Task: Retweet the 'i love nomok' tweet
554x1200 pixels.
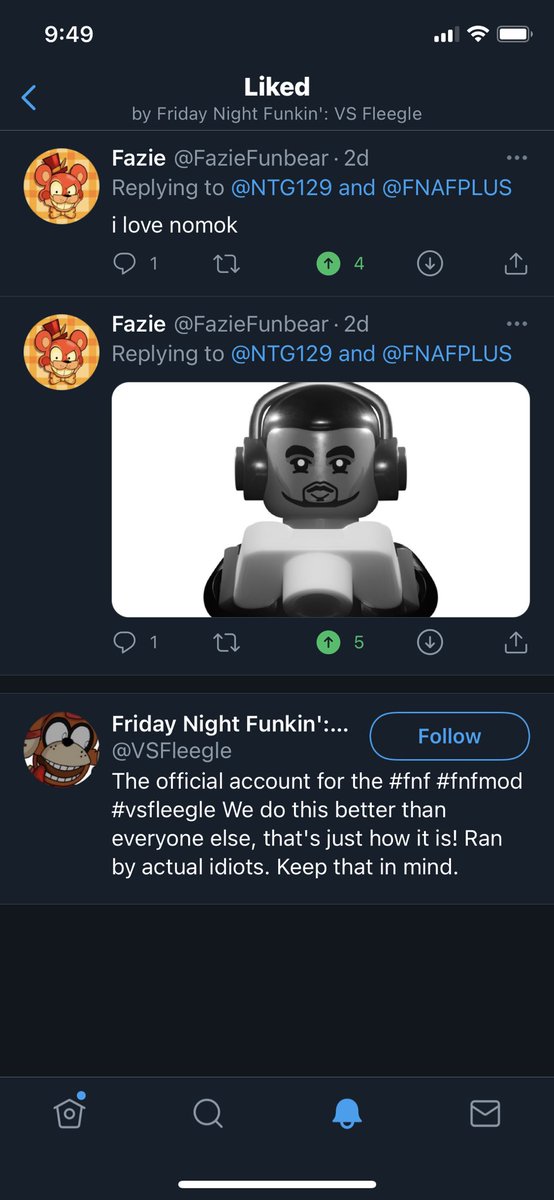Action: [228, 264]
